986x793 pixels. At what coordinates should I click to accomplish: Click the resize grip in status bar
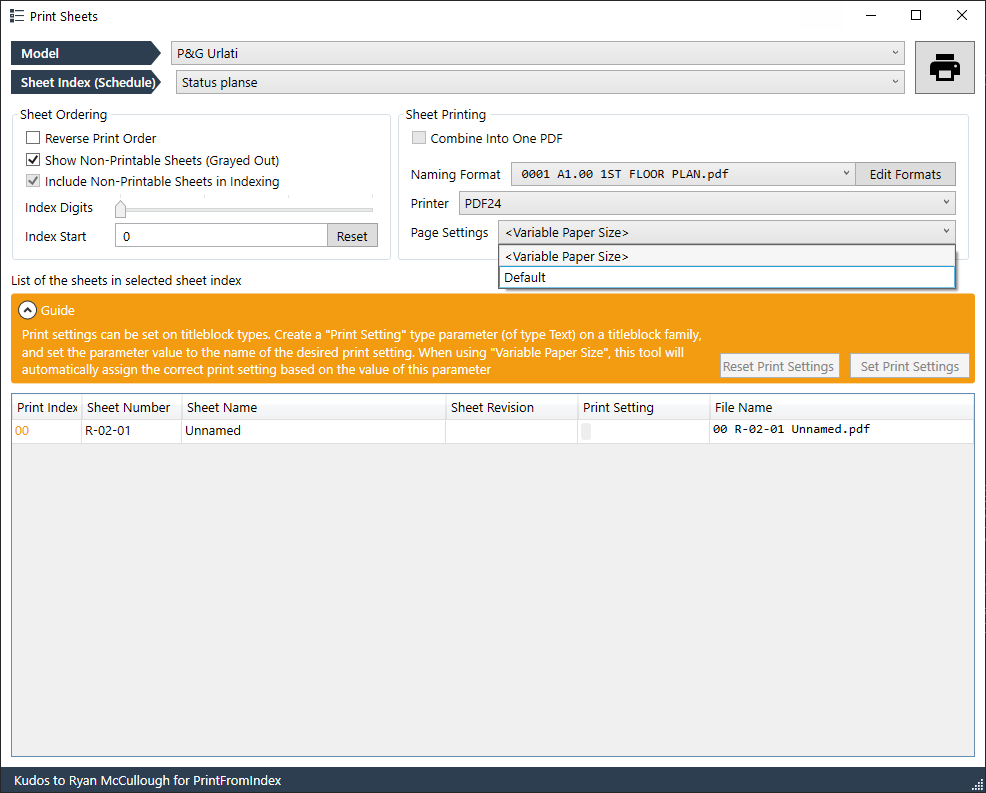[x=976, y=783]
